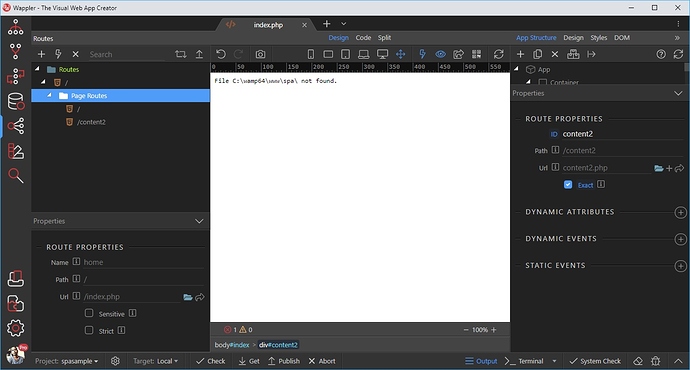Enable the Strict checkbox
690x370 pixels.
click(89, 330)
